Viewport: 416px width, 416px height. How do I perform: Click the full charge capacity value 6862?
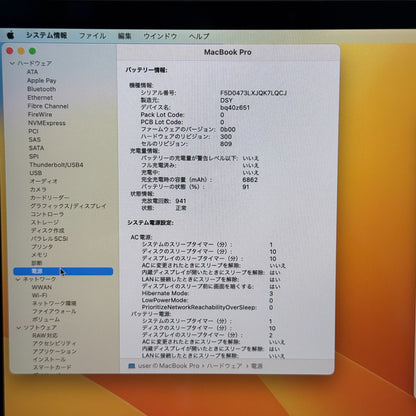[x=250, y=180]
